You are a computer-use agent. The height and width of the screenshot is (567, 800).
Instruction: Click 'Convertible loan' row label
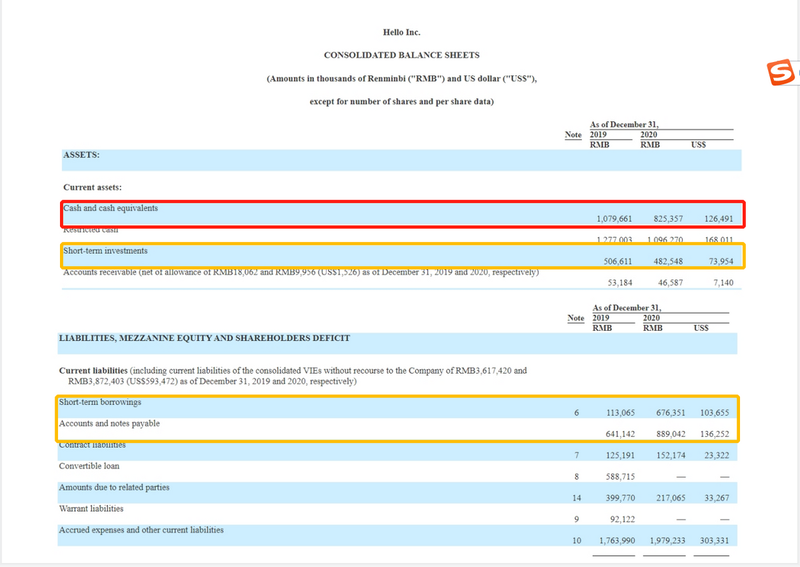[89, 466]
